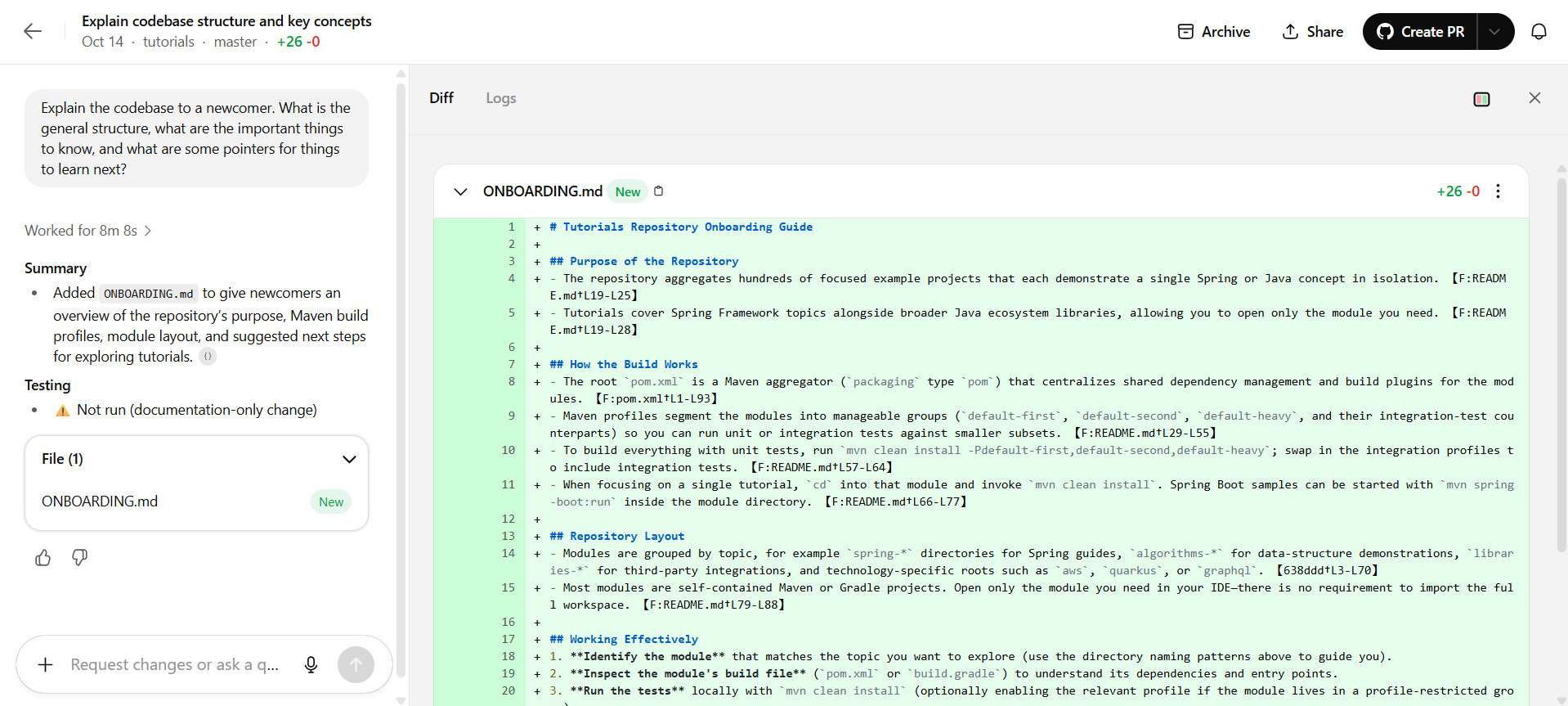Open ONBOARDING.md in the file list

click(x=100, y=501)
